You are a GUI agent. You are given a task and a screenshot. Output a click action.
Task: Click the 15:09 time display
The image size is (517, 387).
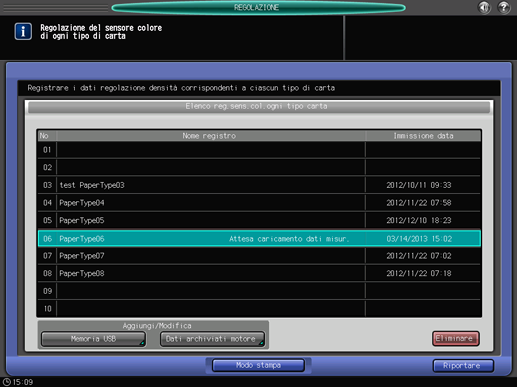click(x=23, y=382)
